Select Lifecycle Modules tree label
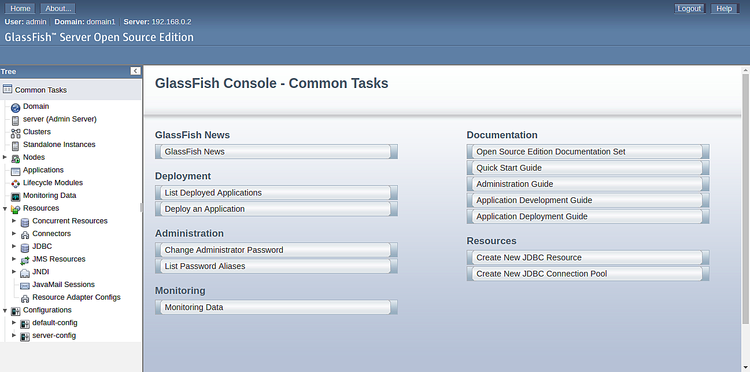 (x=53, y=183)
